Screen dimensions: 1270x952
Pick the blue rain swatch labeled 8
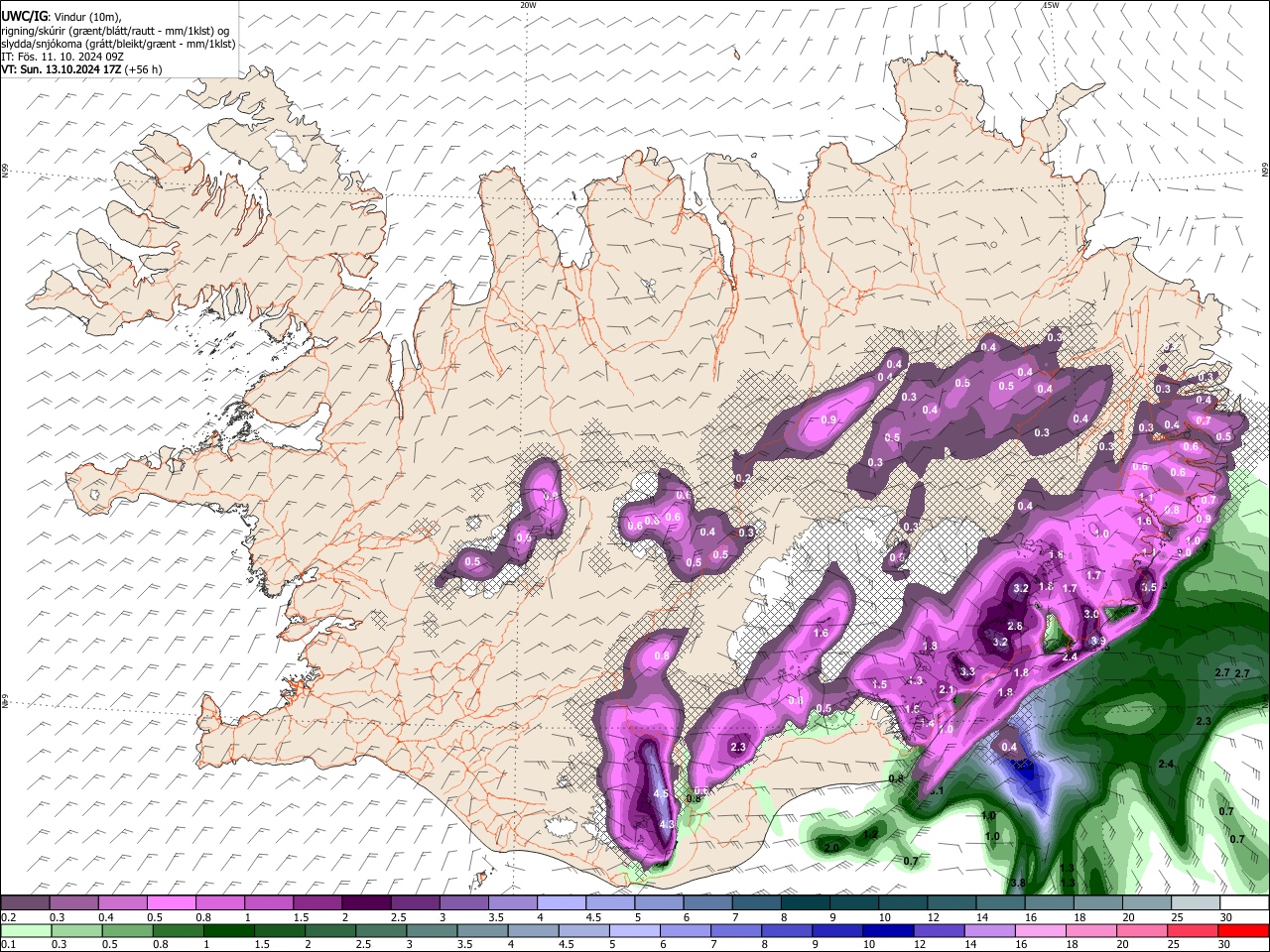click(x=787, y=930)
